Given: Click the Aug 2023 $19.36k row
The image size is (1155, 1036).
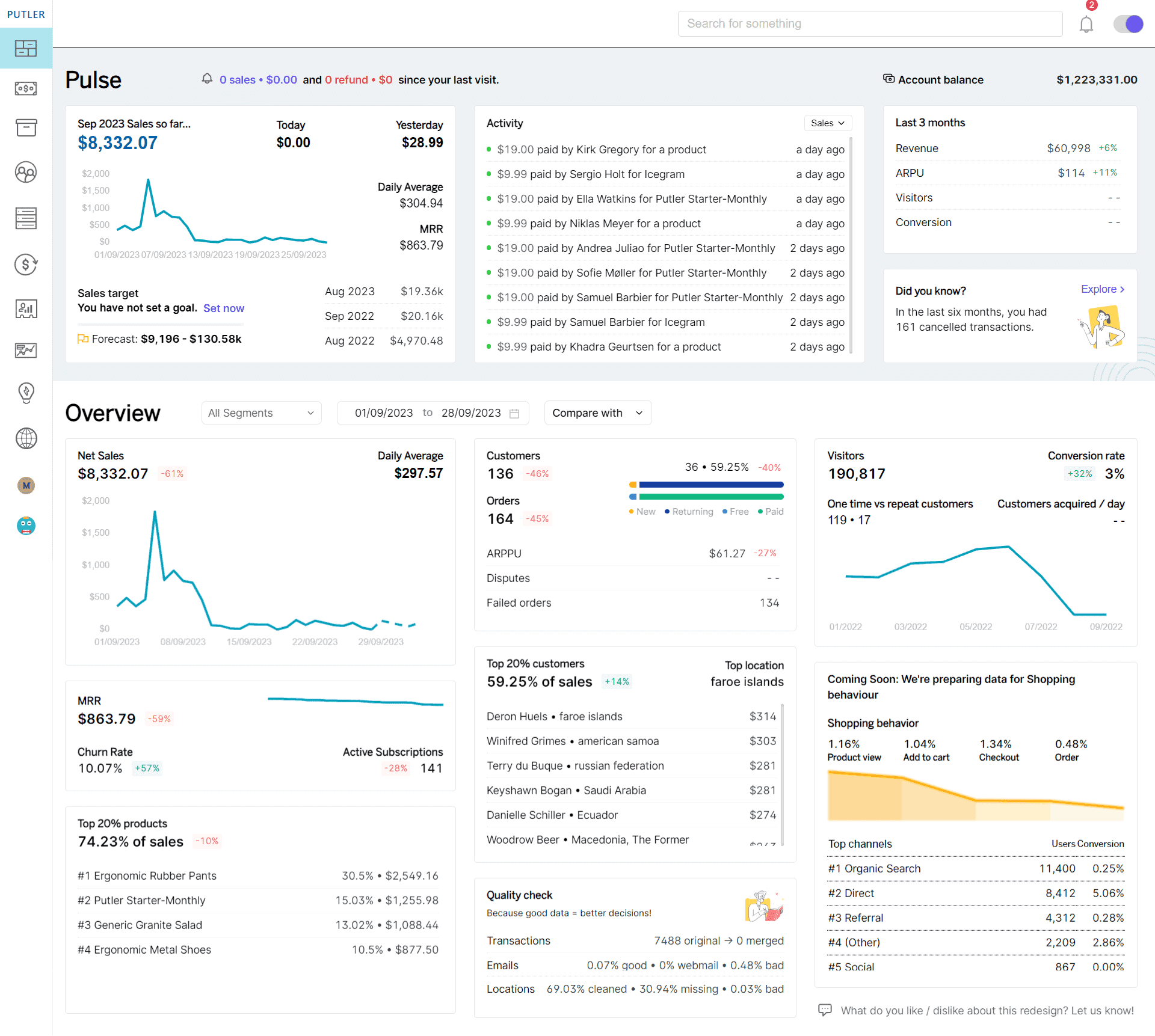Looking at the screenshot, I should (x=384, y=292).
